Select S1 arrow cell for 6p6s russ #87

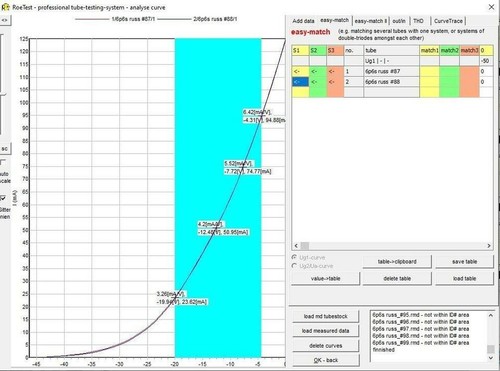300,71
